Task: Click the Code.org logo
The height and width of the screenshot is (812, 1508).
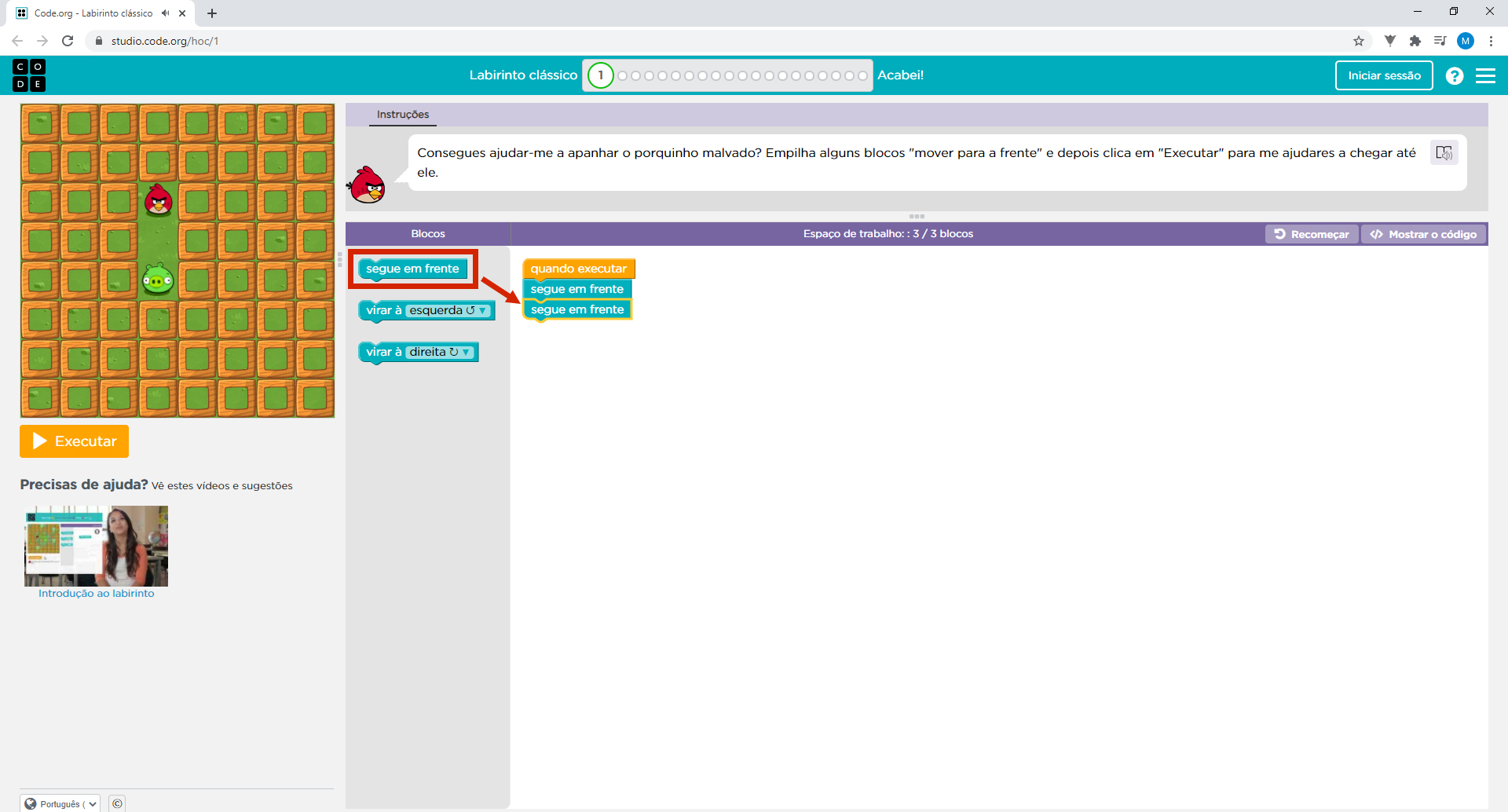Action: pos(29,75)
